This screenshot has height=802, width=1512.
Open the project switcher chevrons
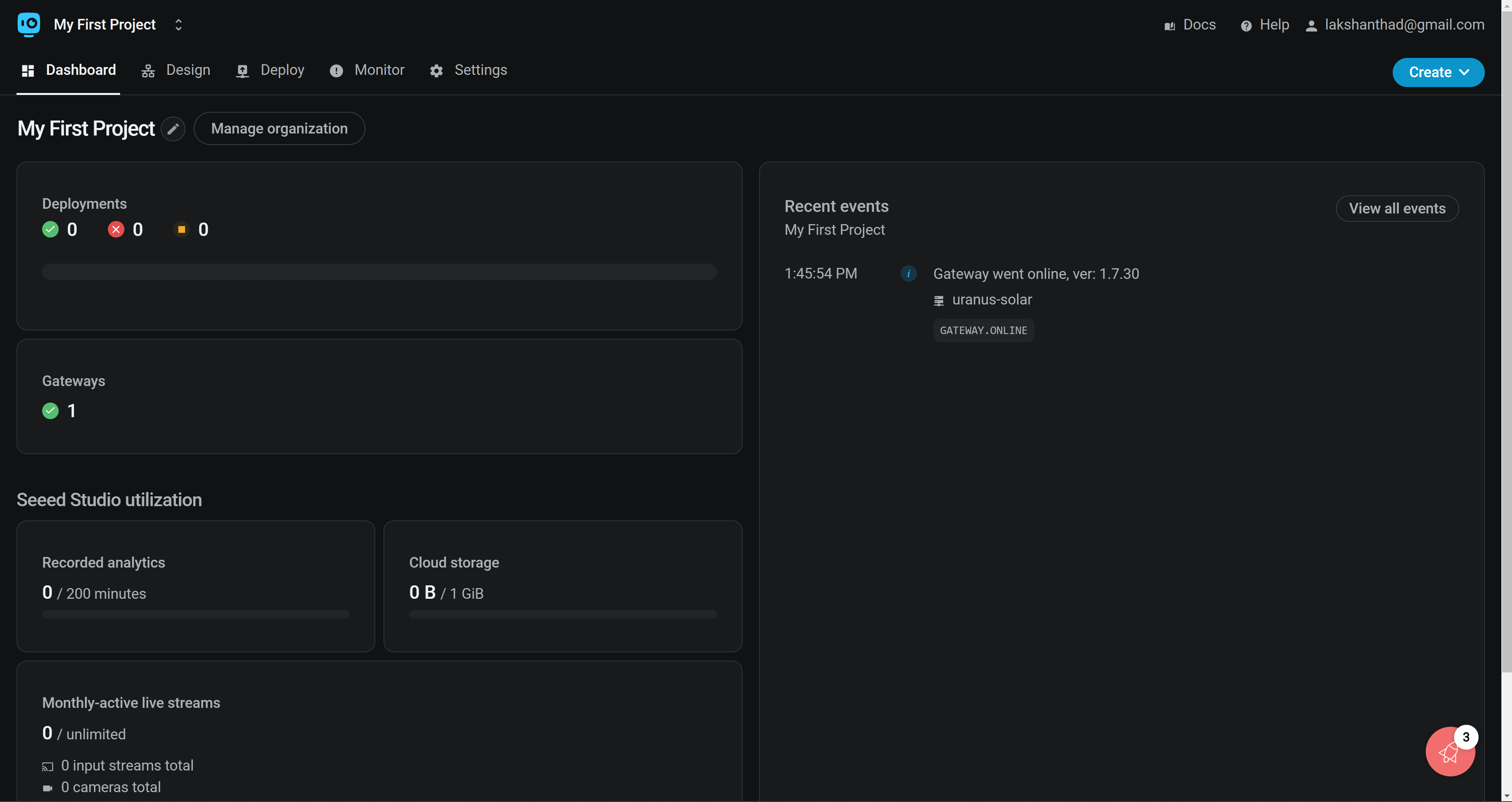(x=178, y=25)
